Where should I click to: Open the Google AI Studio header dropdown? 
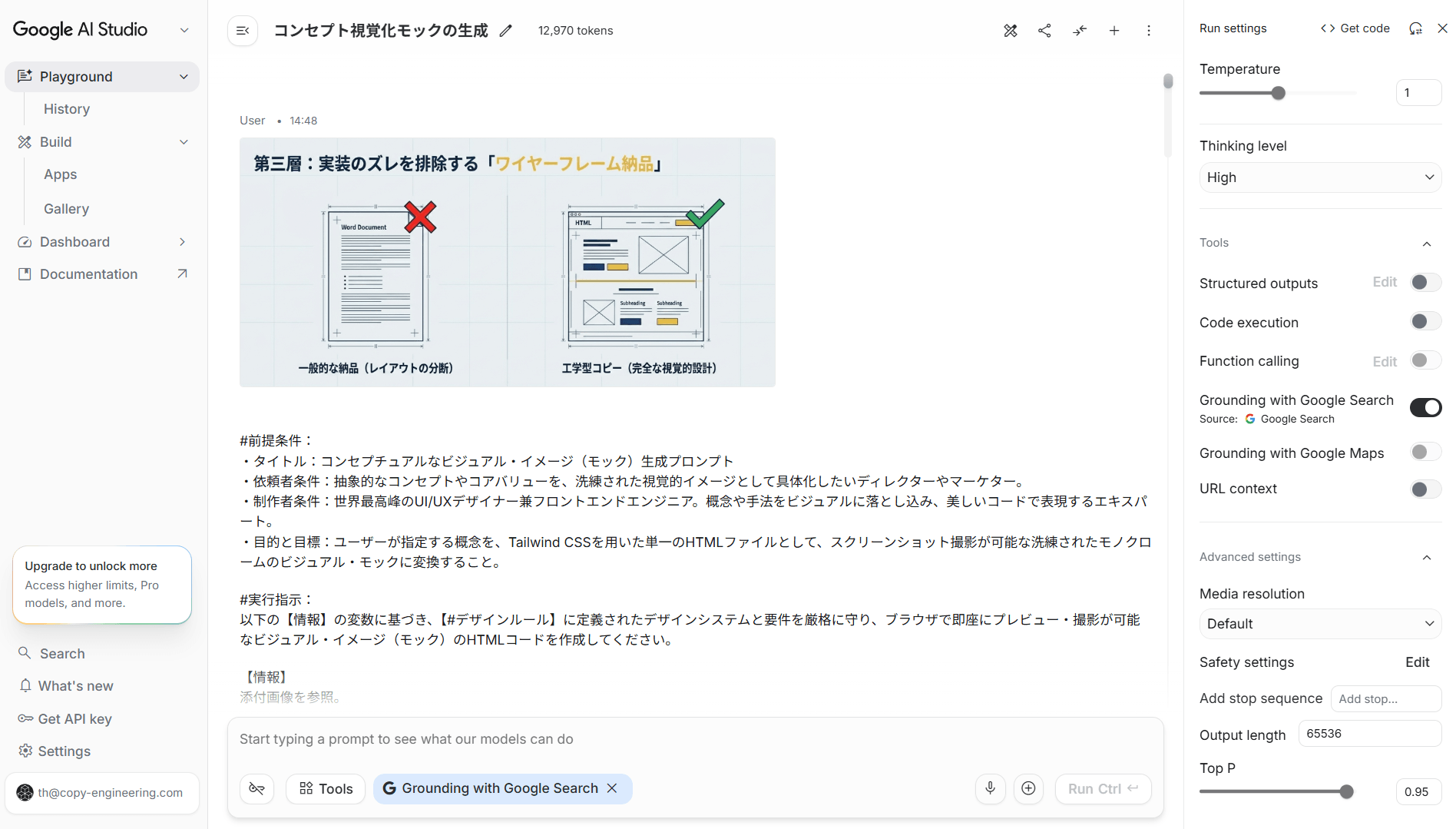coord(184,30)
